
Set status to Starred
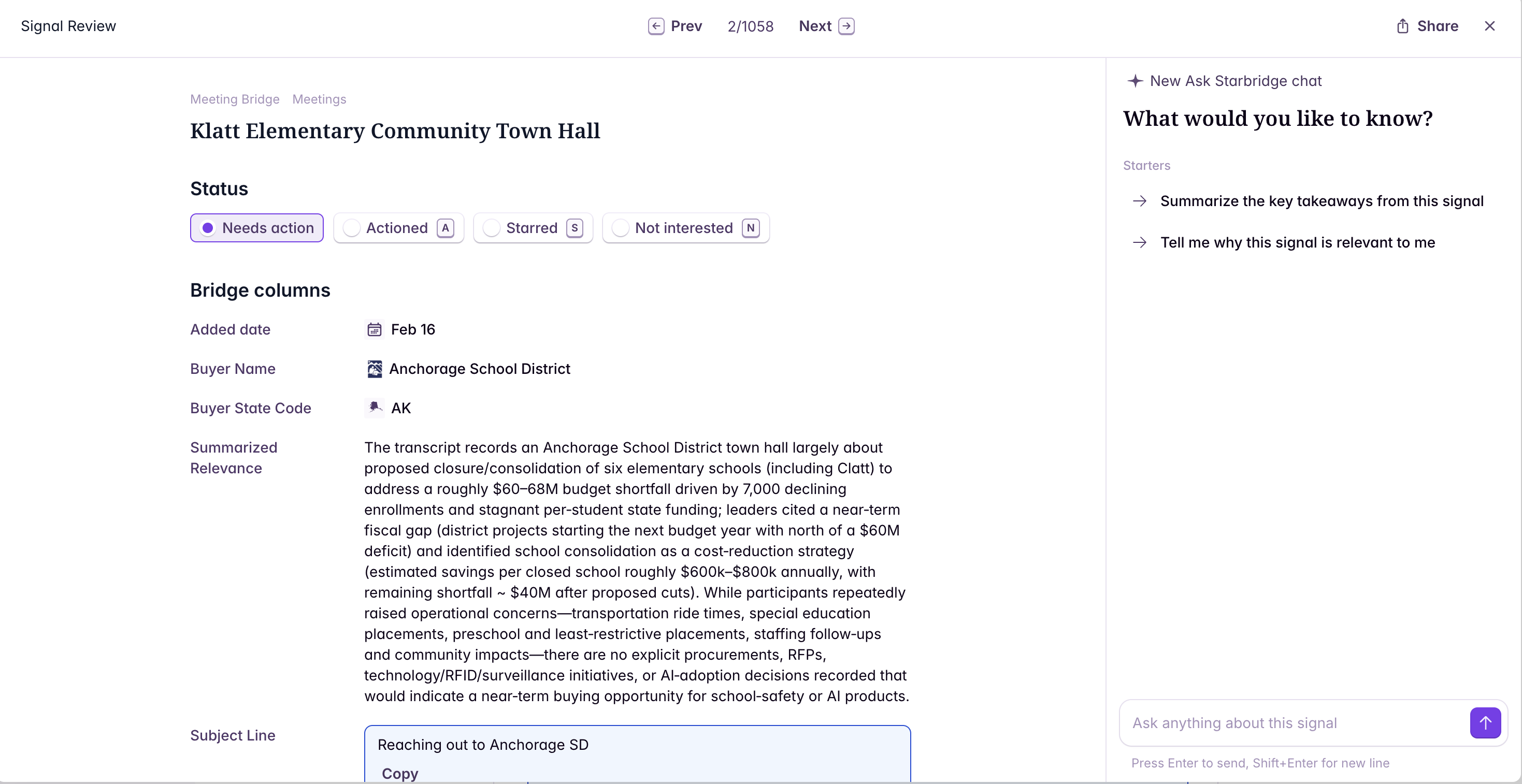(x=533, y=228)
